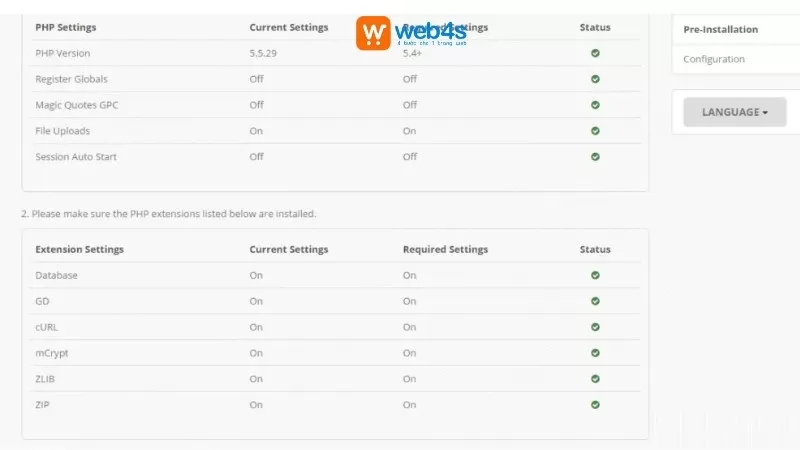Click the Register Globals status check icon
The height and width of the screenshot is (450, 800).
(x=595, y=79)
